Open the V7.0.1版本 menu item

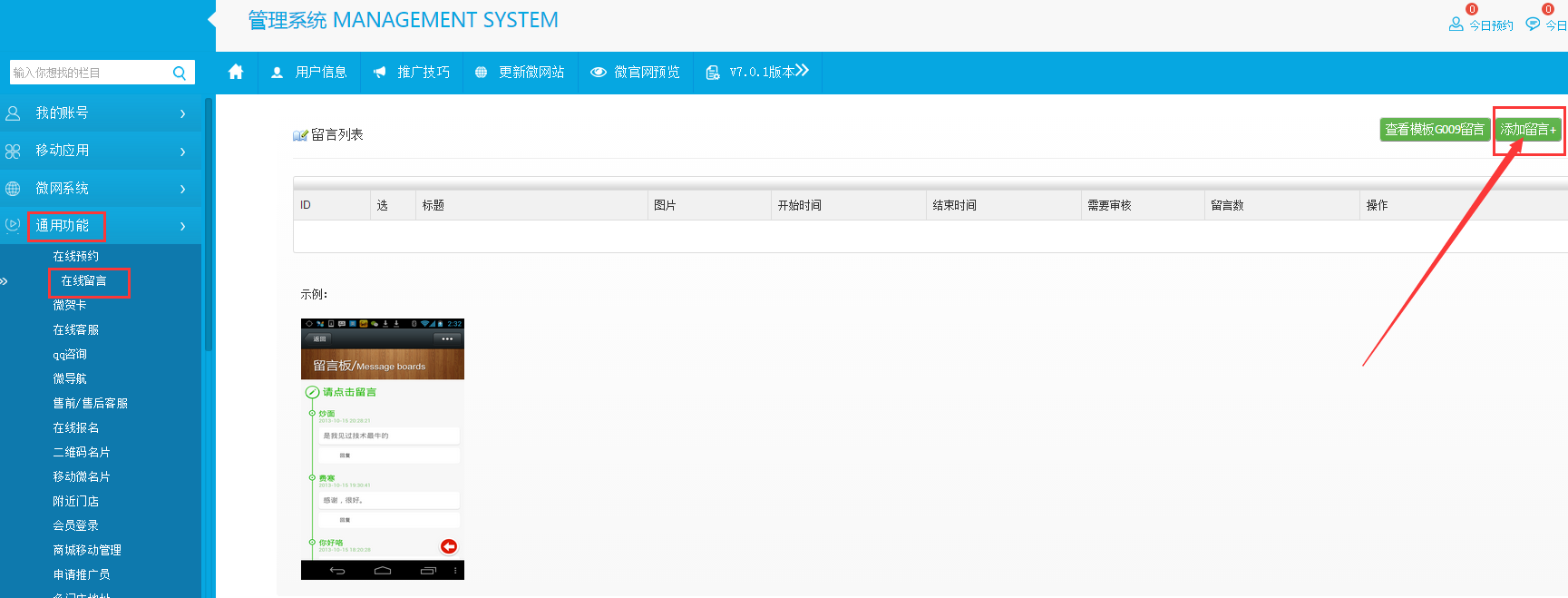point(758,73)
